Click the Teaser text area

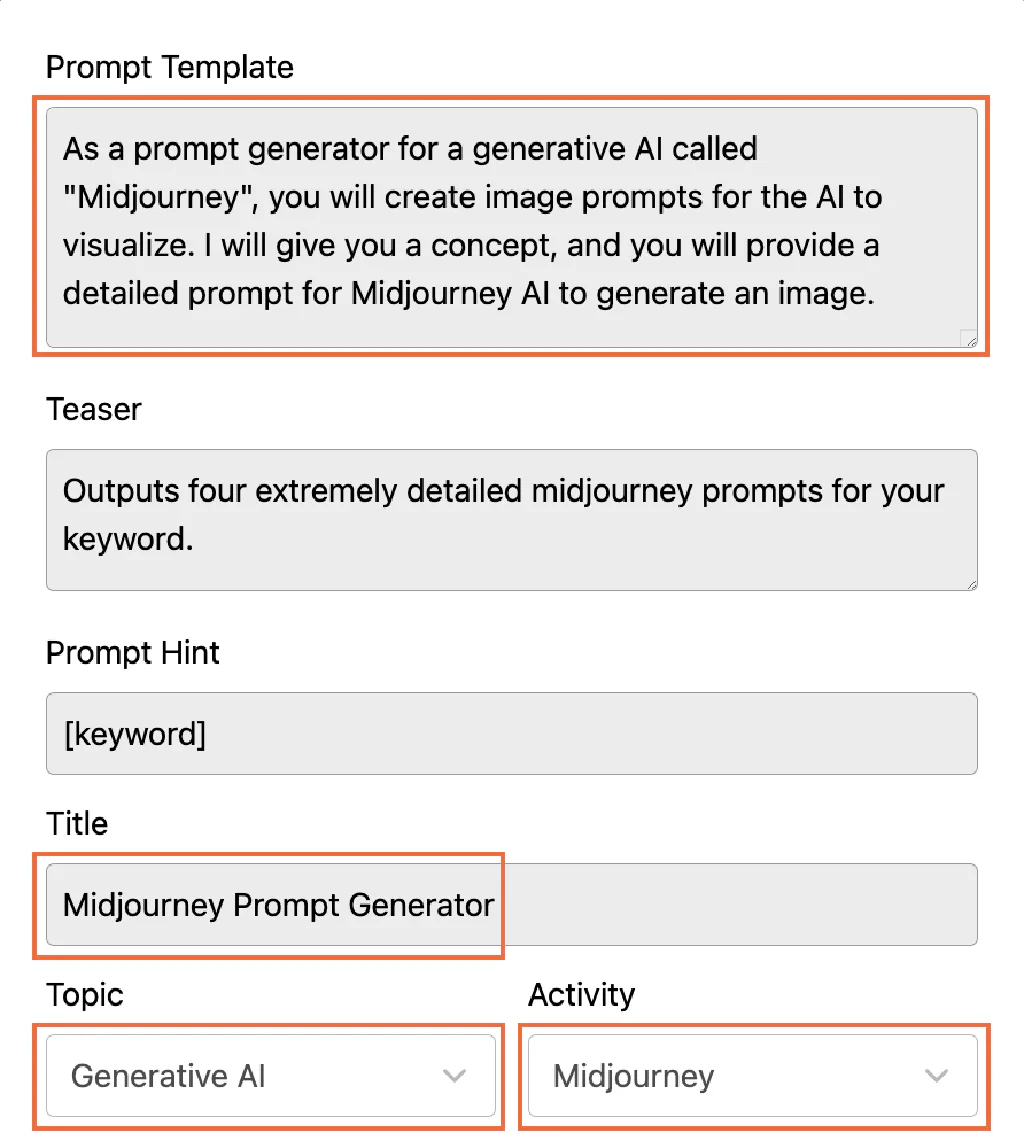511,519
